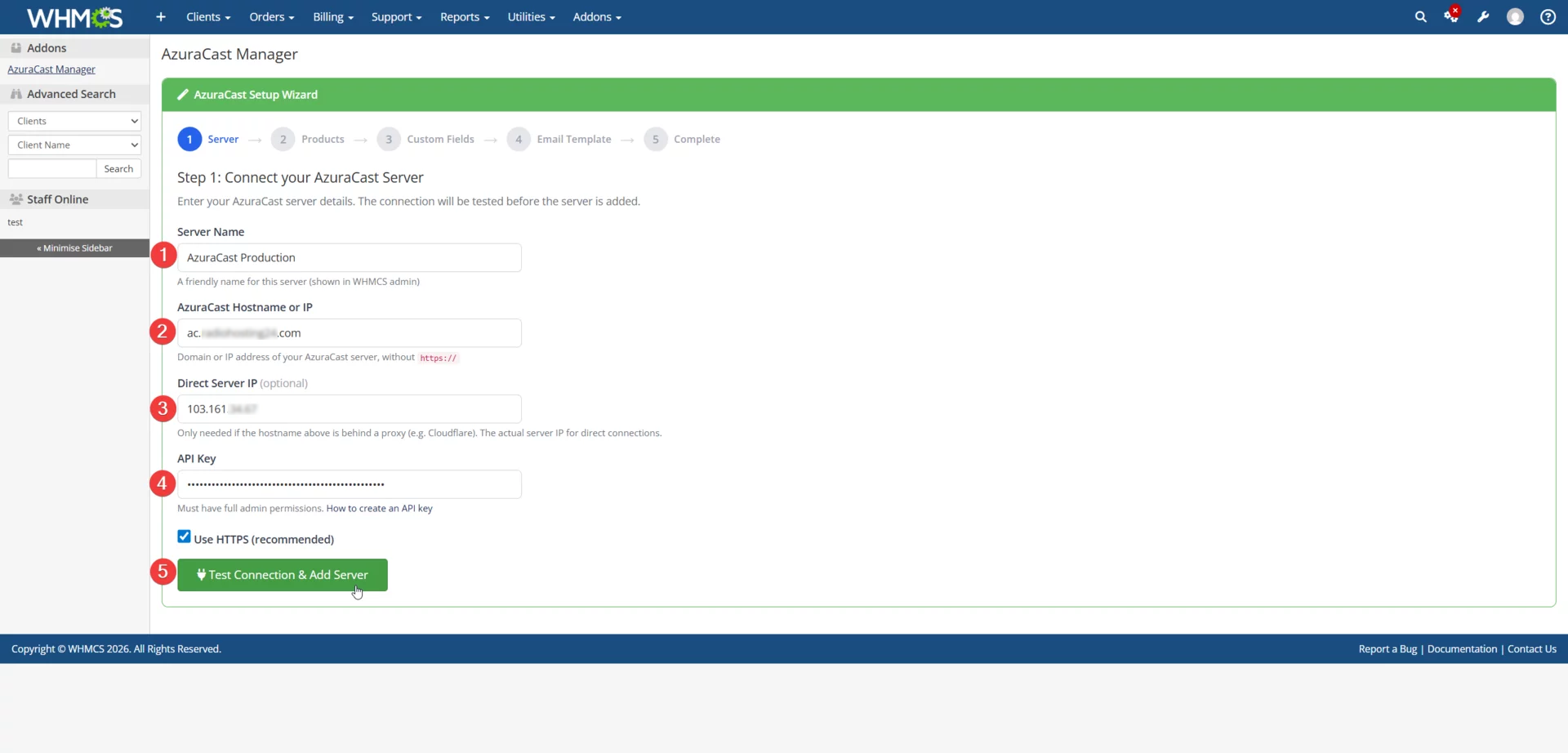This screenshot has width=1568, height=753.
Task: Click Minimise Sidebar at the bottom of sidebar
Action: (x=73, y=247)
